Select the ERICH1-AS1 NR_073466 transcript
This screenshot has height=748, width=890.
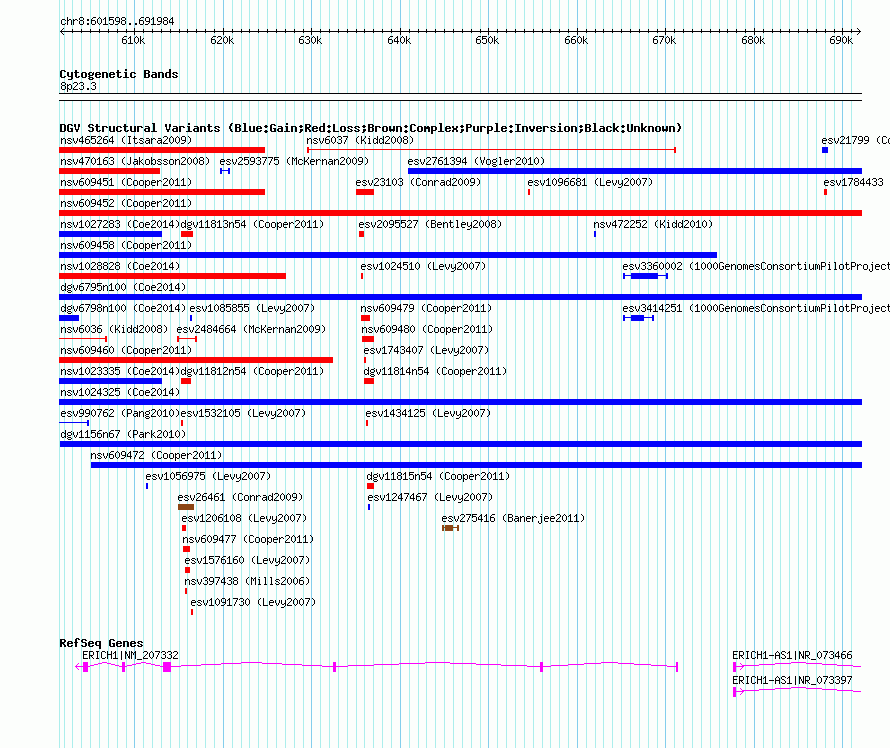click(x=796, y=666)
